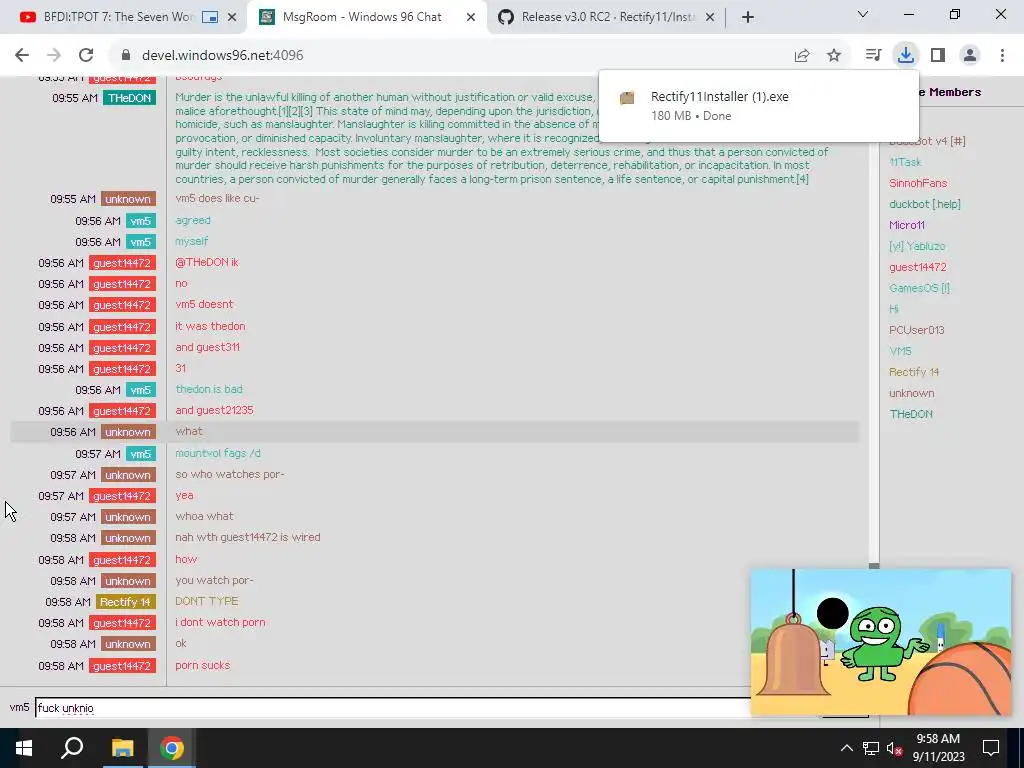Select member Rectify 14 in members list
This screenshot has height=768, width=1024.
(x=914, y=372)
